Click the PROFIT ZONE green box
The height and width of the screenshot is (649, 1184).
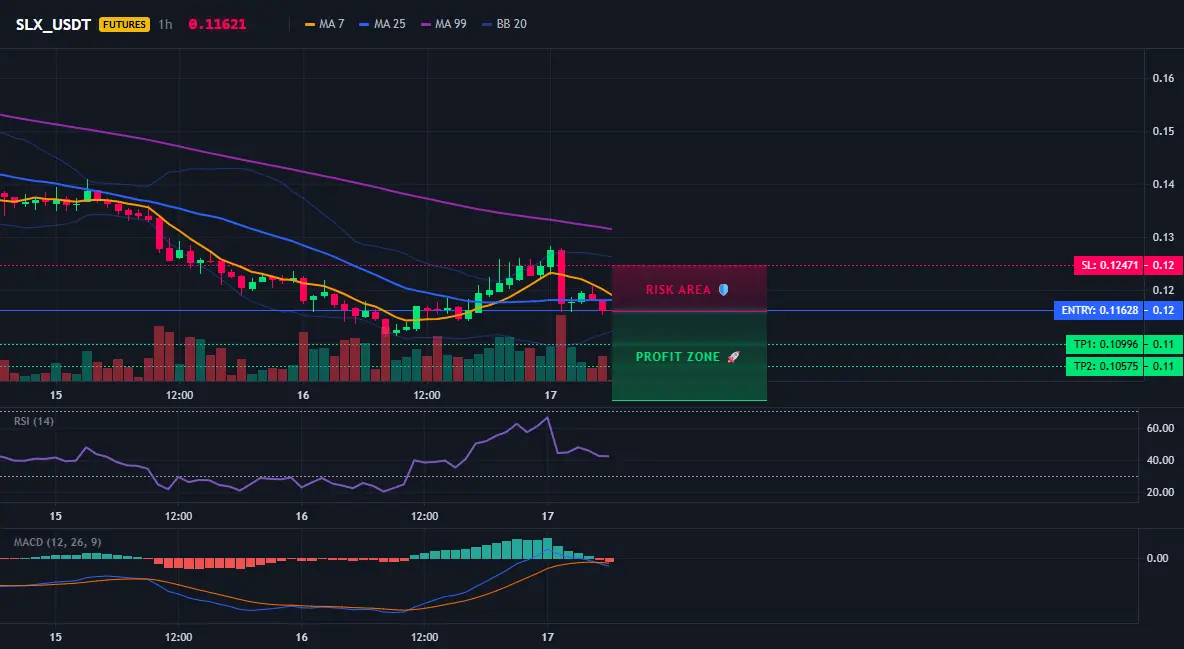click(x=689, y=355)
